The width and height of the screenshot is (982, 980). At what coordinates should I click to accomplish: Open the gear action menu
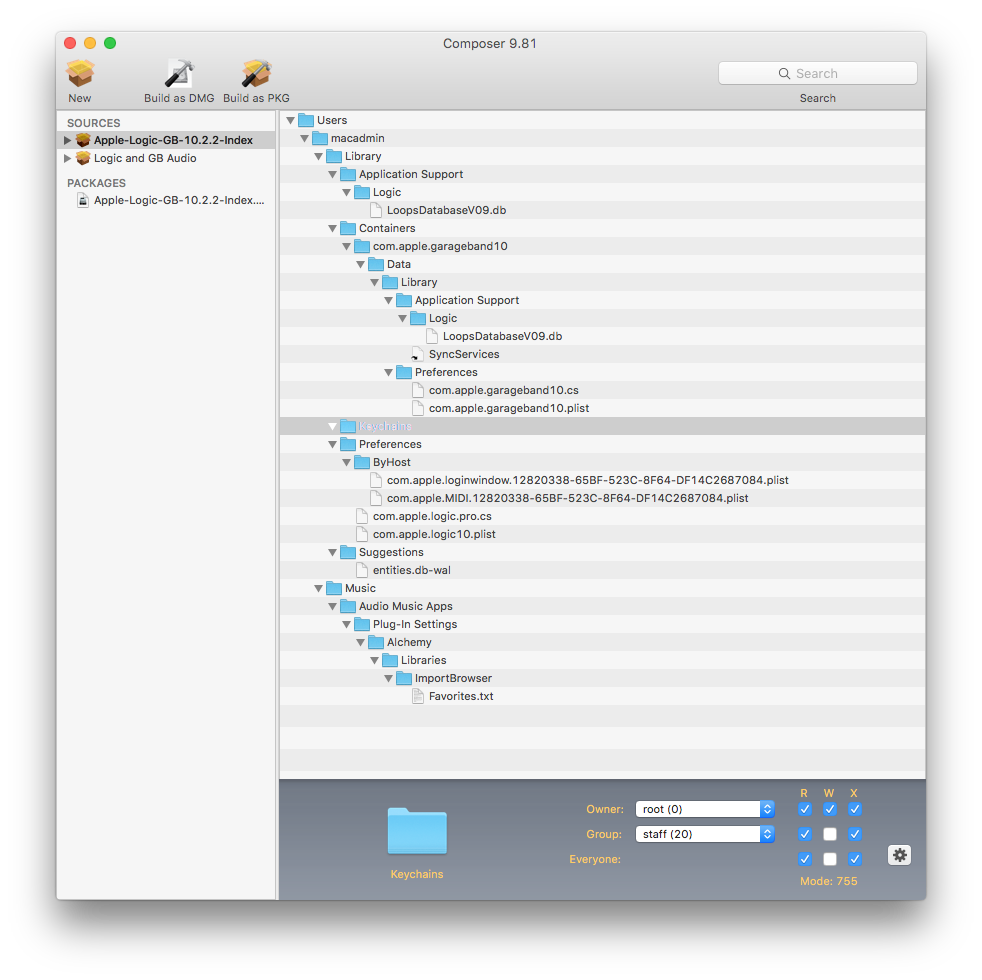[x=899, y=855]
